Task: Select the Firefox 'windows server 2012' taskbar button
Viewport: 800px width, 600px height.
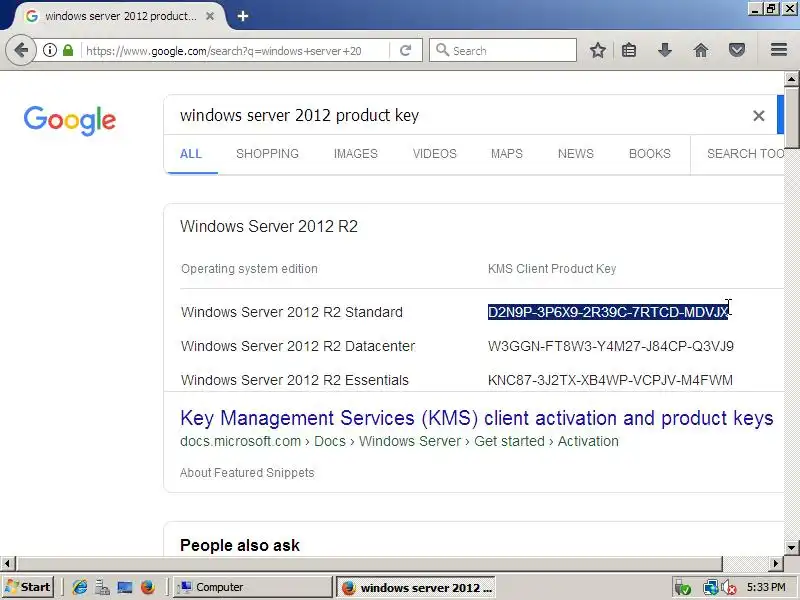Action: (x=415, y=587)
